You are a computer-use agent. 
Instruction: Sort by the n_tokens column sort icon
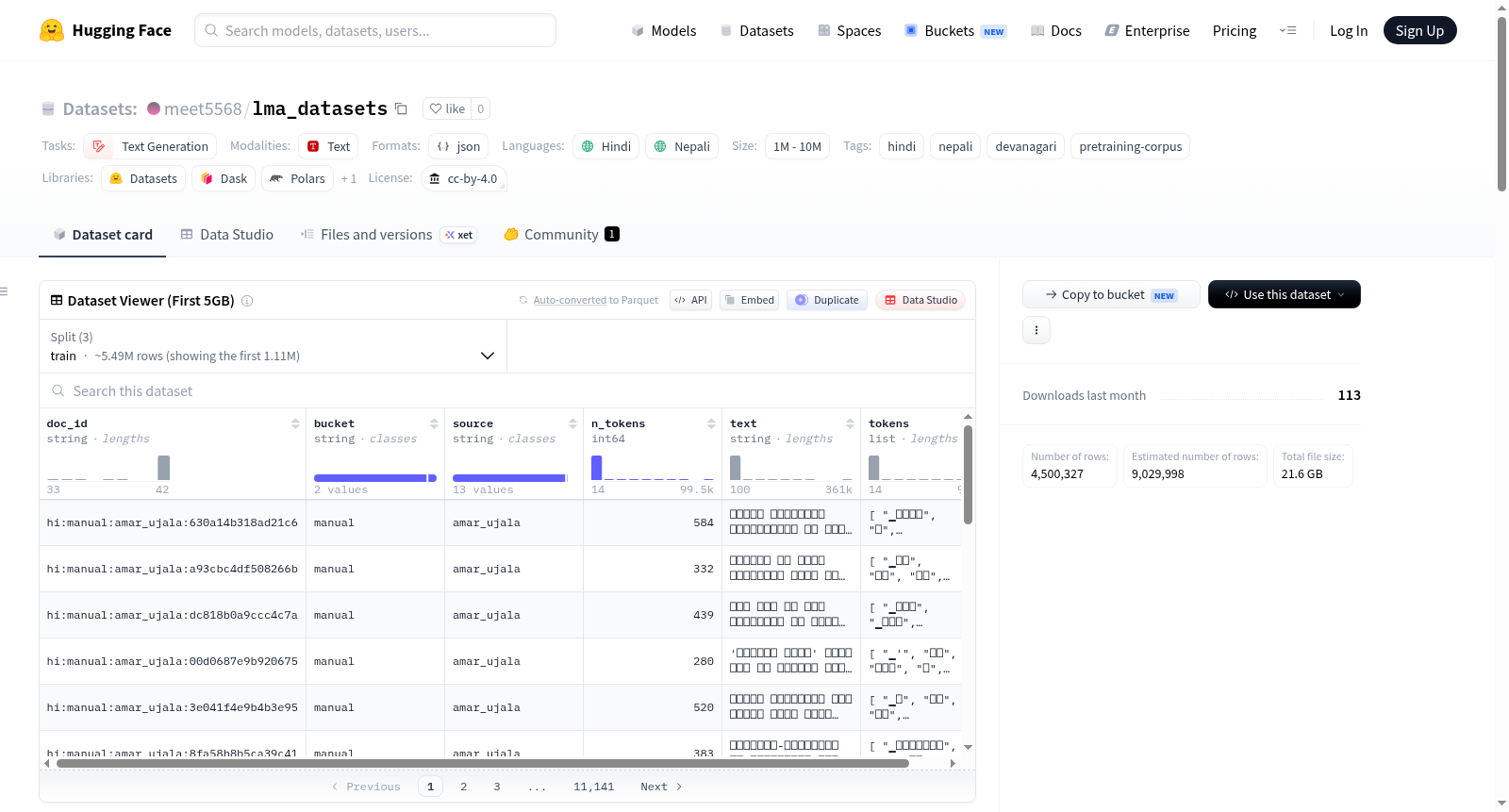pos(711,423)
